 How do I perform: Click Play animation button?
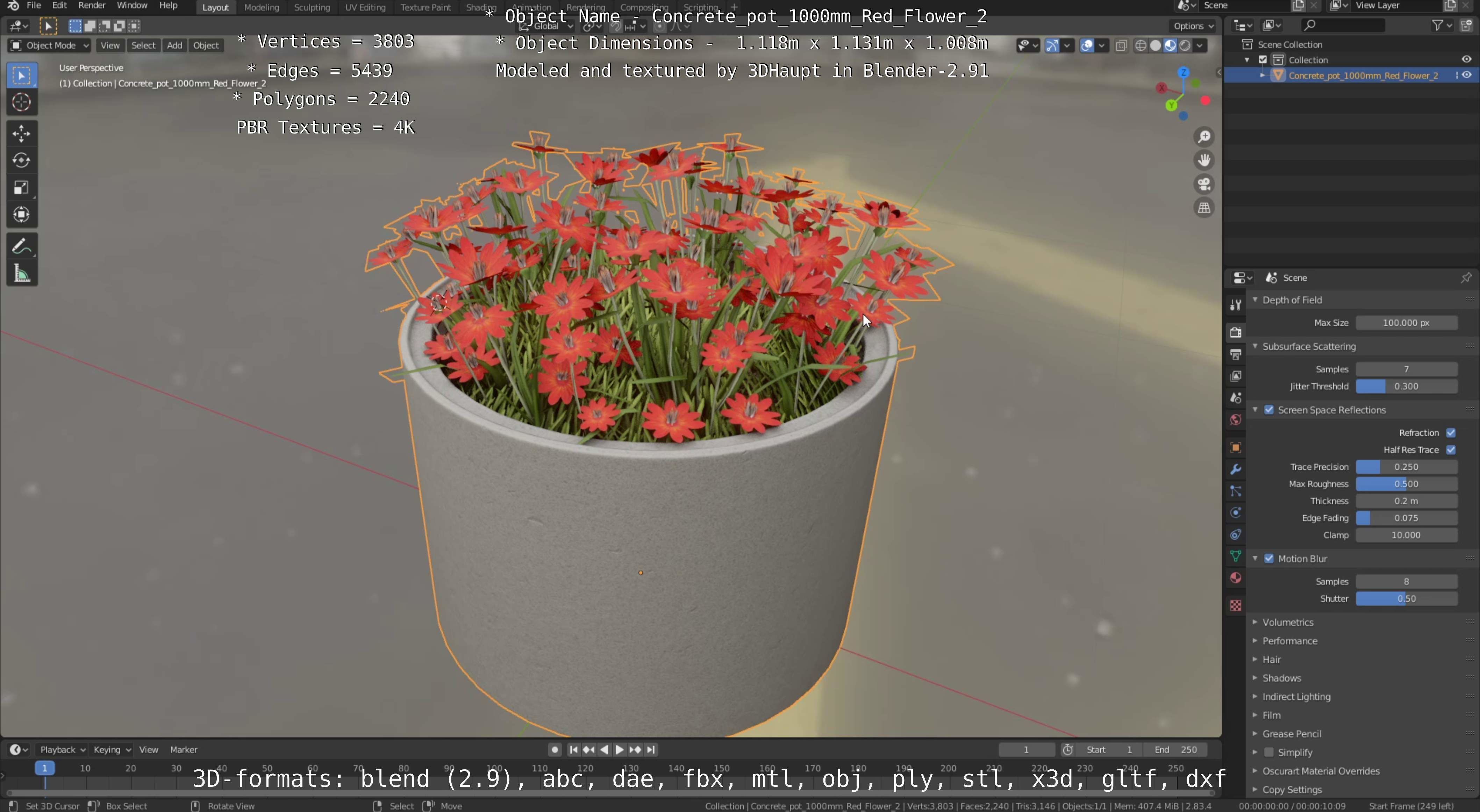coord(619,749)
